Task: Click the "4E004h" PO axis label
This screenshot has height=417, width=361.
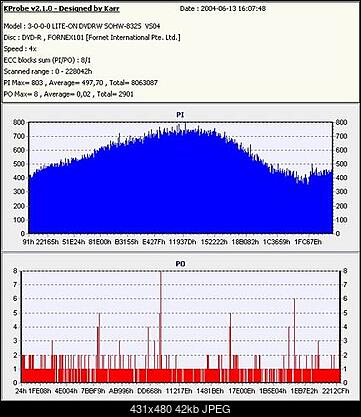Action: [66, 391]
